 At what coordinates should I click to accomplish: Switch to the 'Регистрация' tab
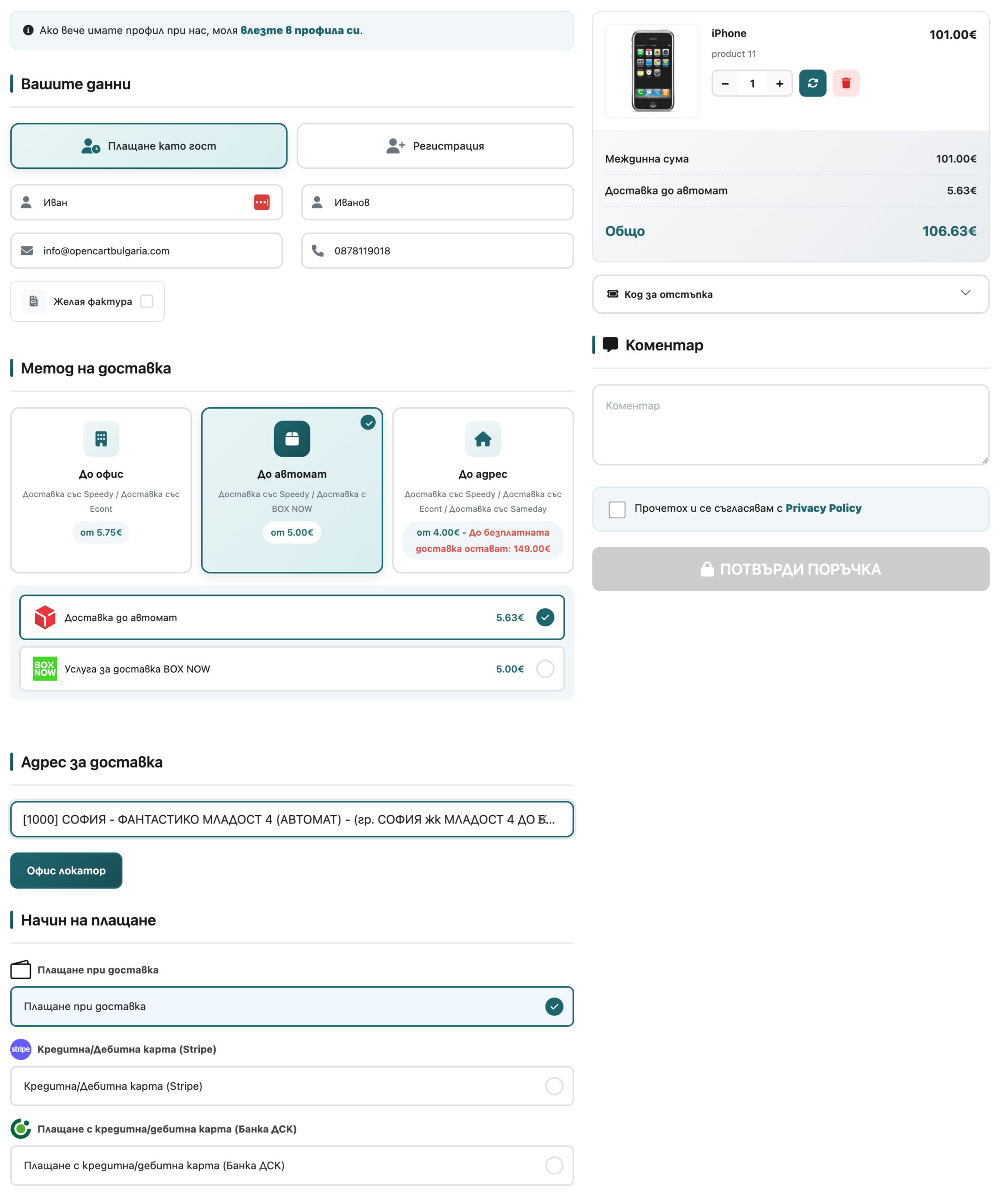coord(434,146)
